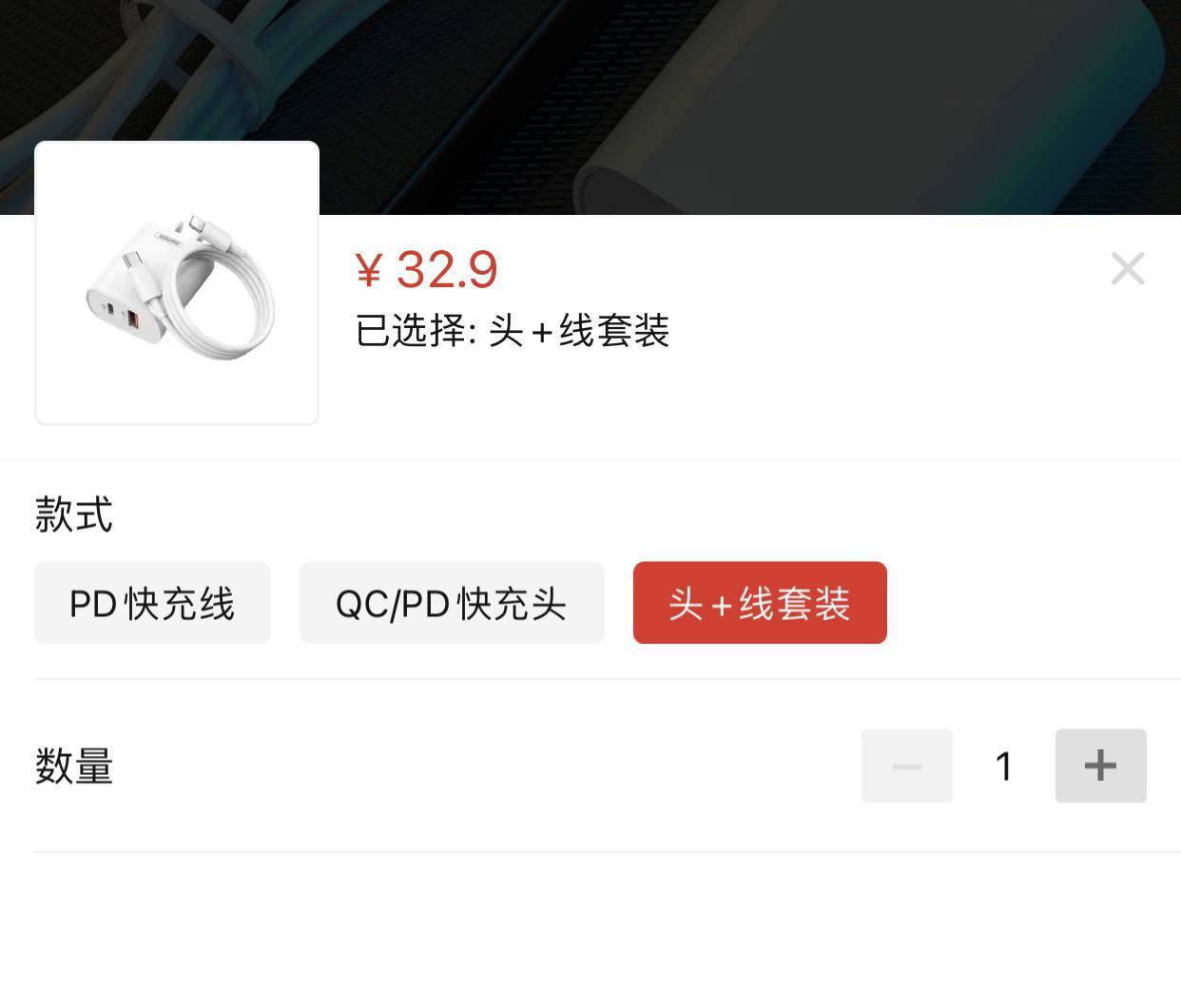Screen dimensions: 1181x1008
Task: Tap the ¥ 32.9 price text
Action: point(426,270)
